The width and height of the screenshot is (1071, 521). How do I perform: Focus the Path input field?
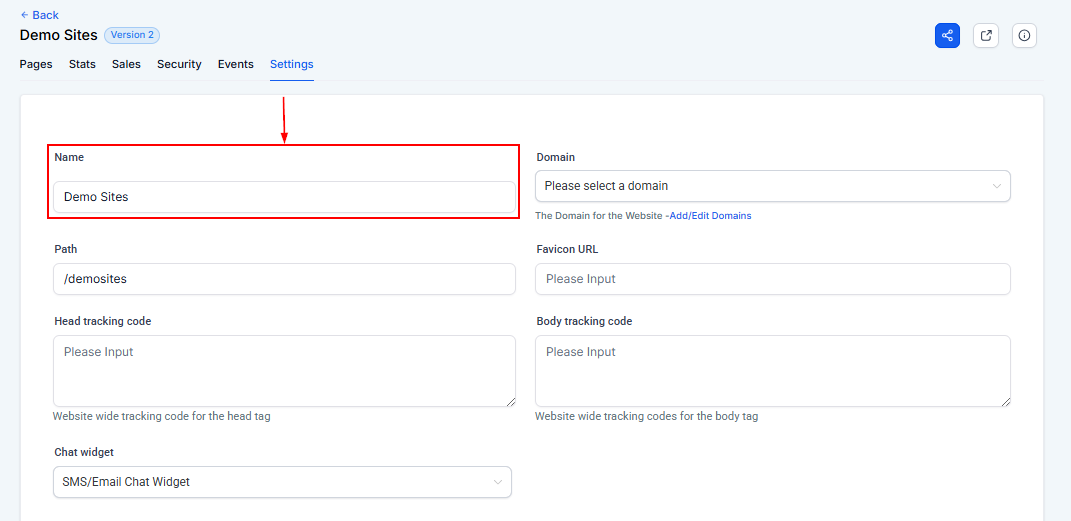[284, 279]
